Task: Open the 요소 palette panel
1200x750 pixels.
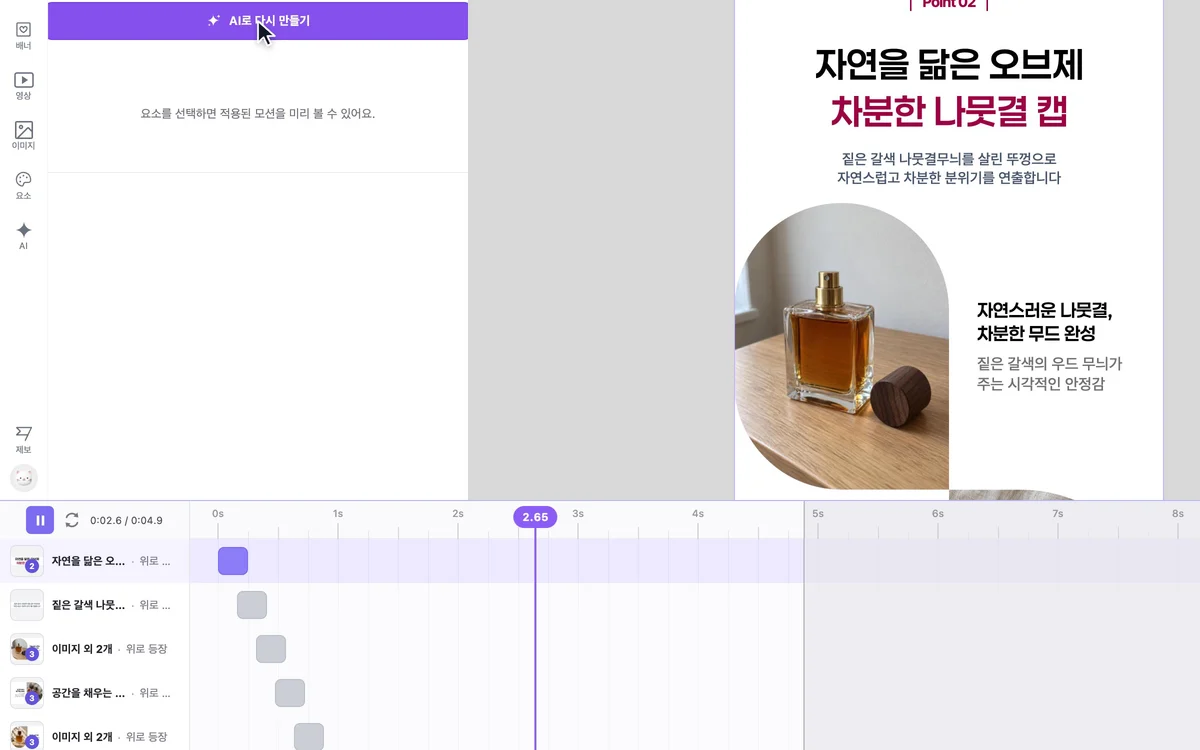Action: click(24, 186)
